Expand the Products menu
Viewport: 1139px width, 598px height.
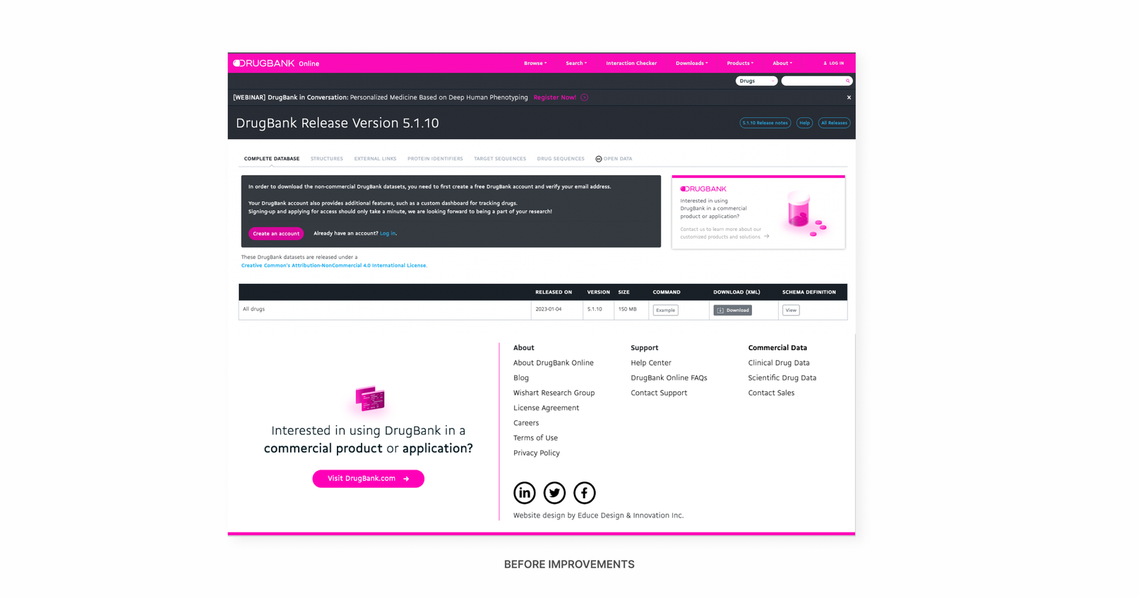click(x=740, y=63)
